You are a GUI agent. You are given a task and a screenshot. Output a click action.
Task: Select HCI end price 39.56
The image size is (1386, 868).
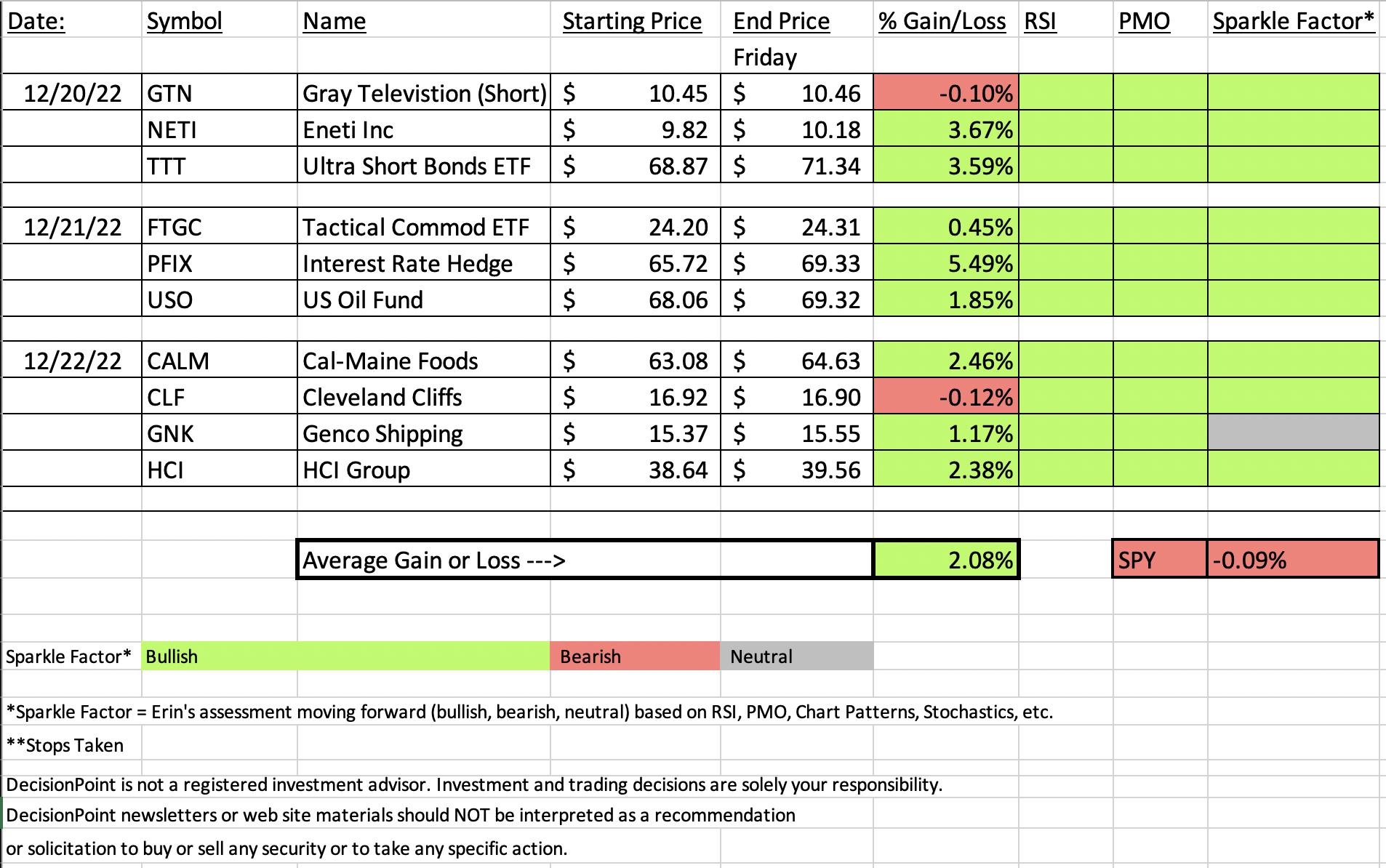tap(796, 470)
